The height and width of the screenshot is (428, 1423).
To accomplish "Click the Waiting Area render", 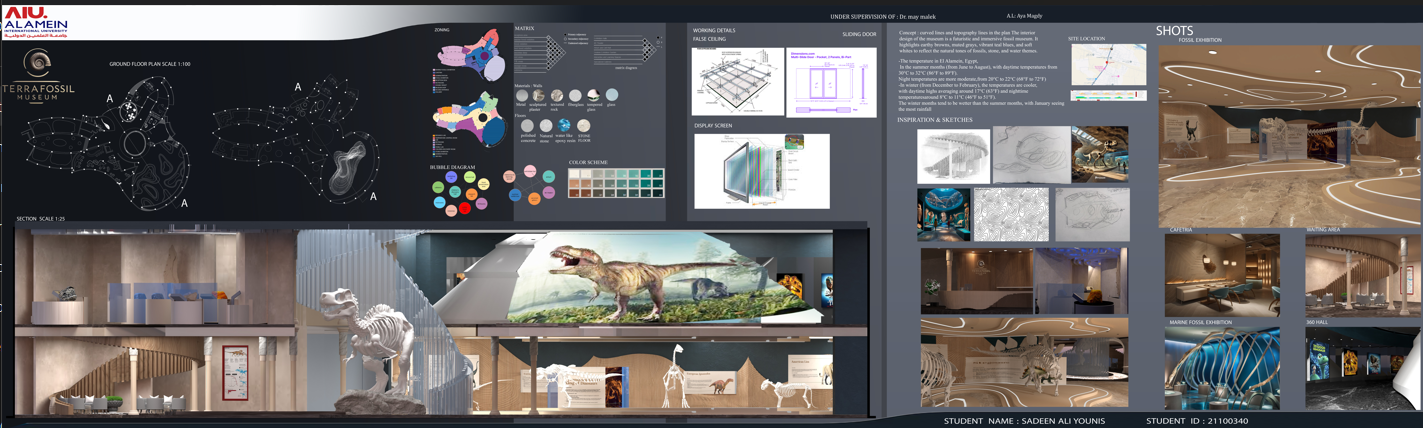I will (1362, 275).
